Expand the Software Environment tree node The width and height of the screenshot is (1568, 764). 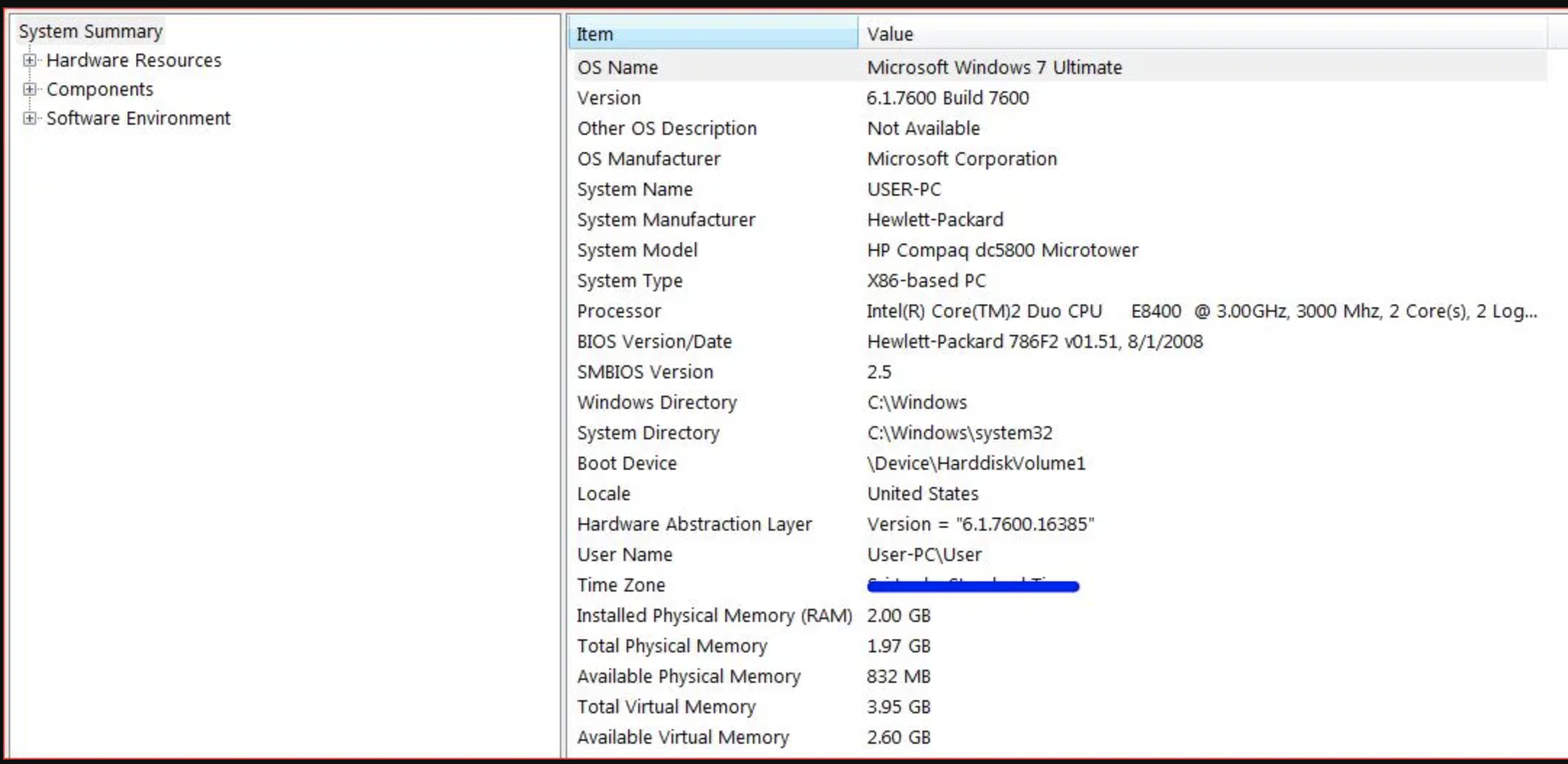click(29, 118)
